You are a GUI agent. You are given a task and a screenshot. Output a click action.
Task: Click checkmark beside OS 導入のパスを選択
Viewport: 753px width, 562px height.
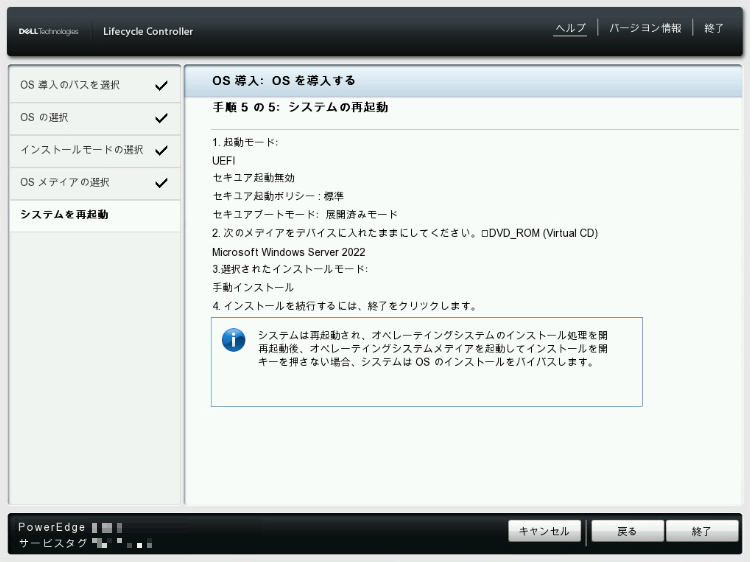161,86
